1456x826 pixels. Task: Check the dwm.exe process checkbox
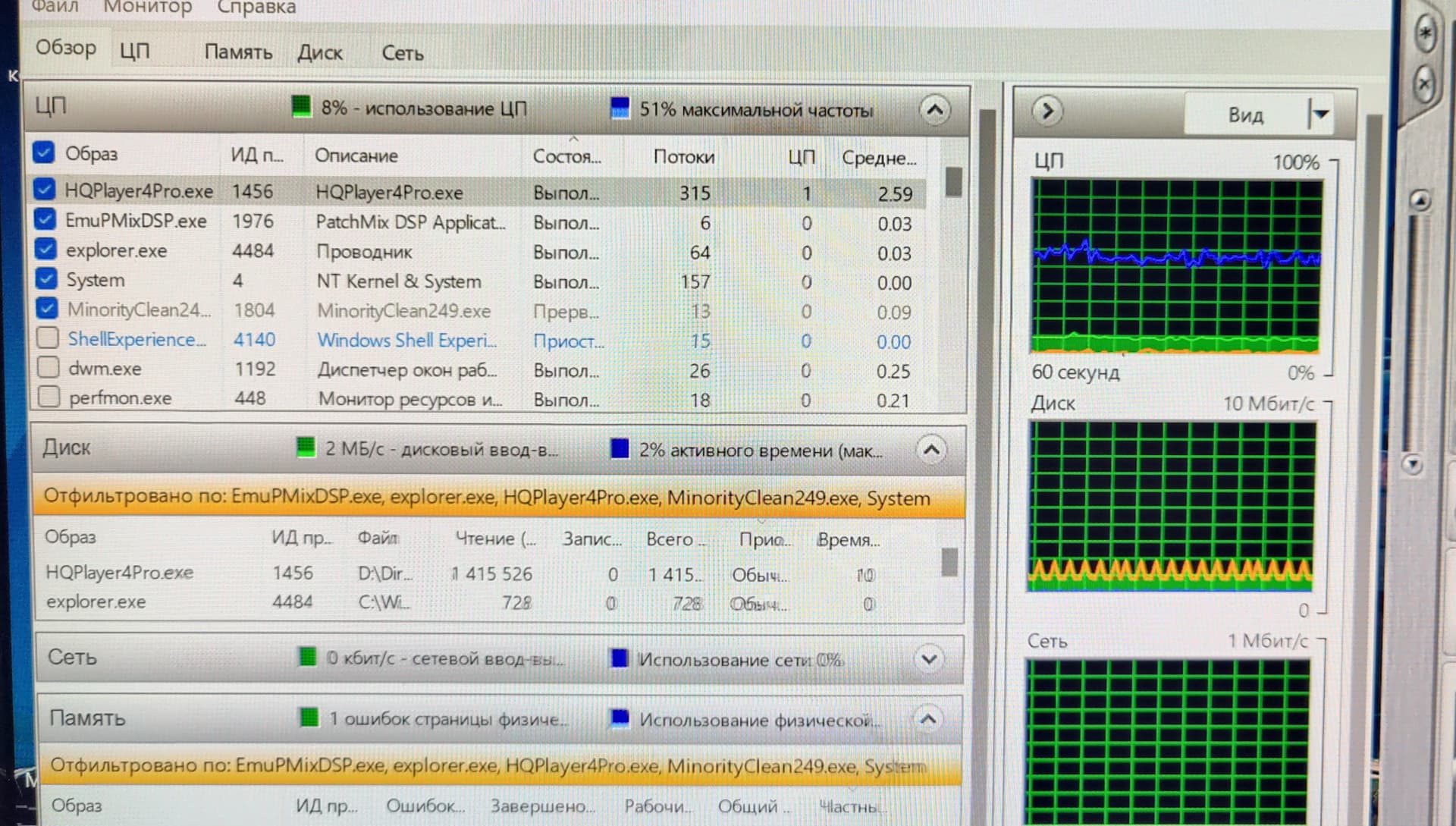point(49,368)
